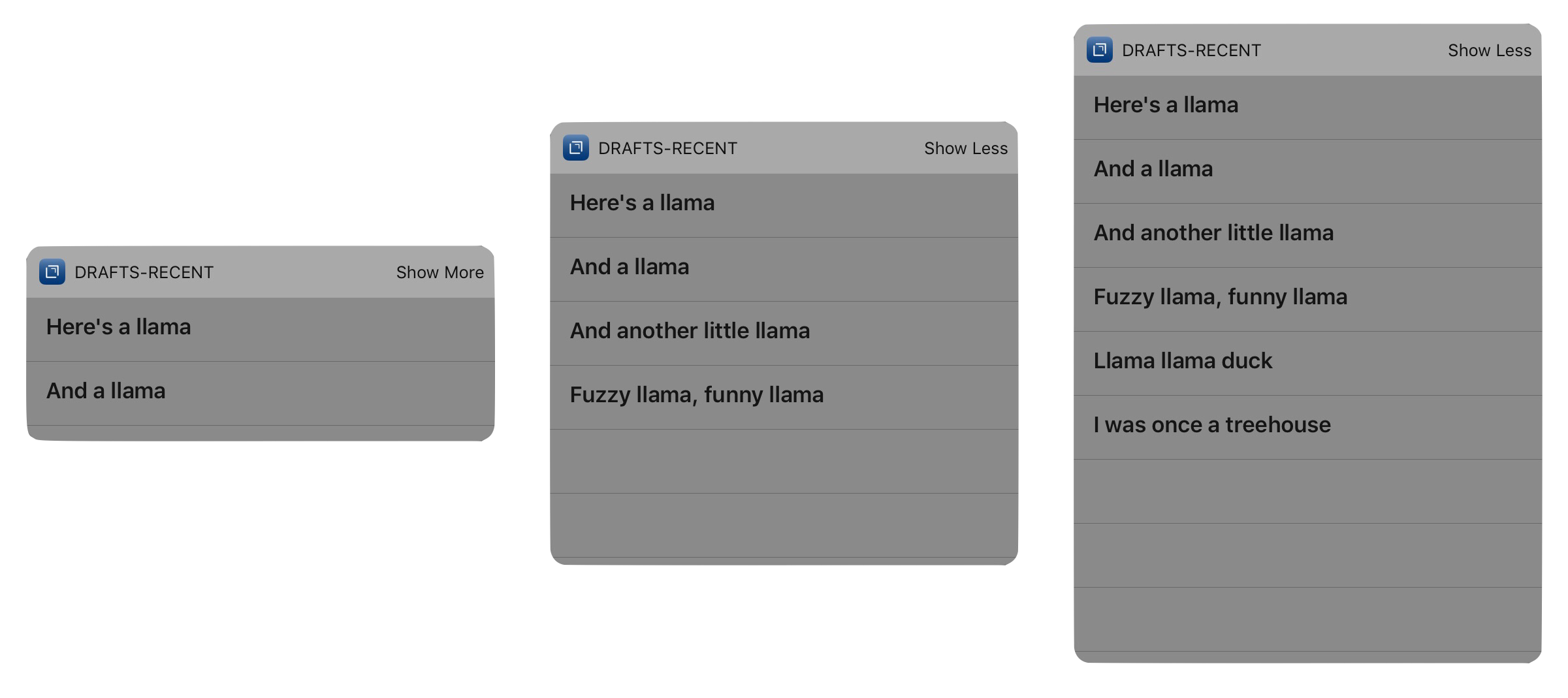
Task: Open the "Llama llama duck" draft
Action: point(1183,361)
